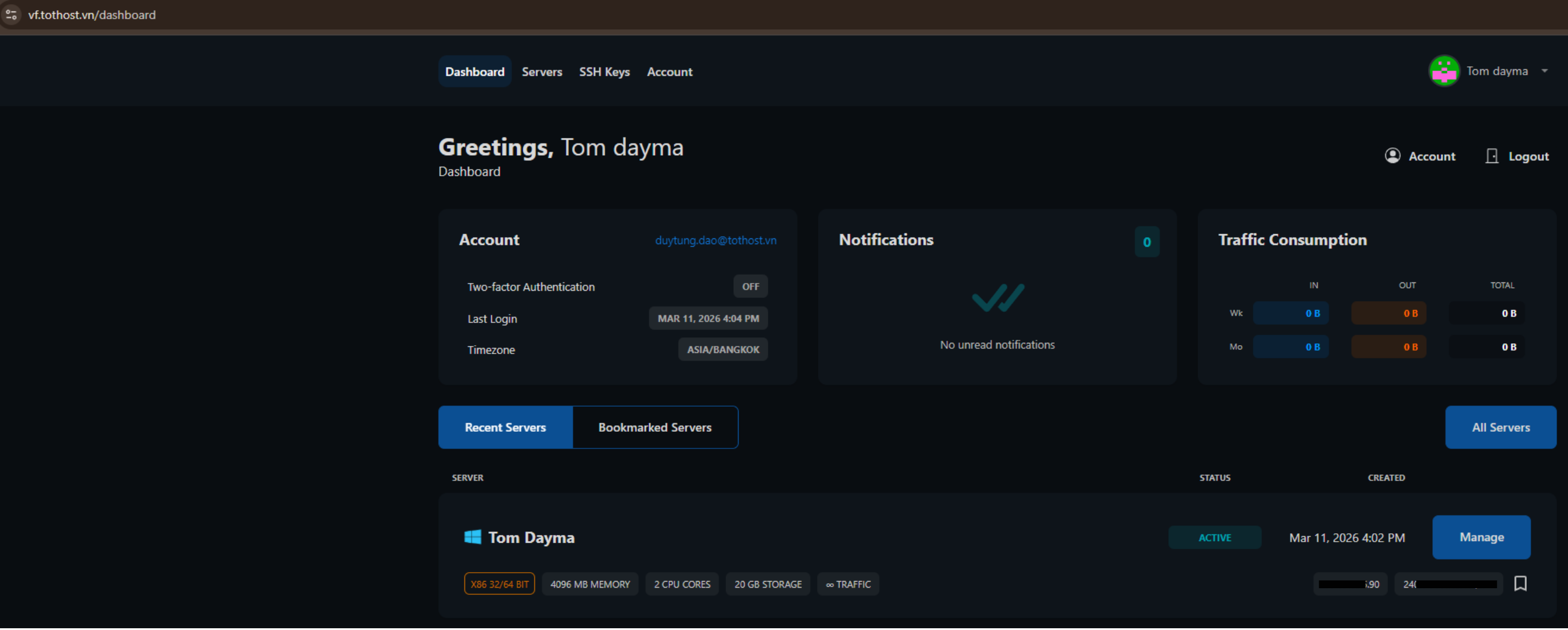Viewport: 1568px width, 630px height.
Task: Go to Account in top navigation
Action: pos(669,72)
